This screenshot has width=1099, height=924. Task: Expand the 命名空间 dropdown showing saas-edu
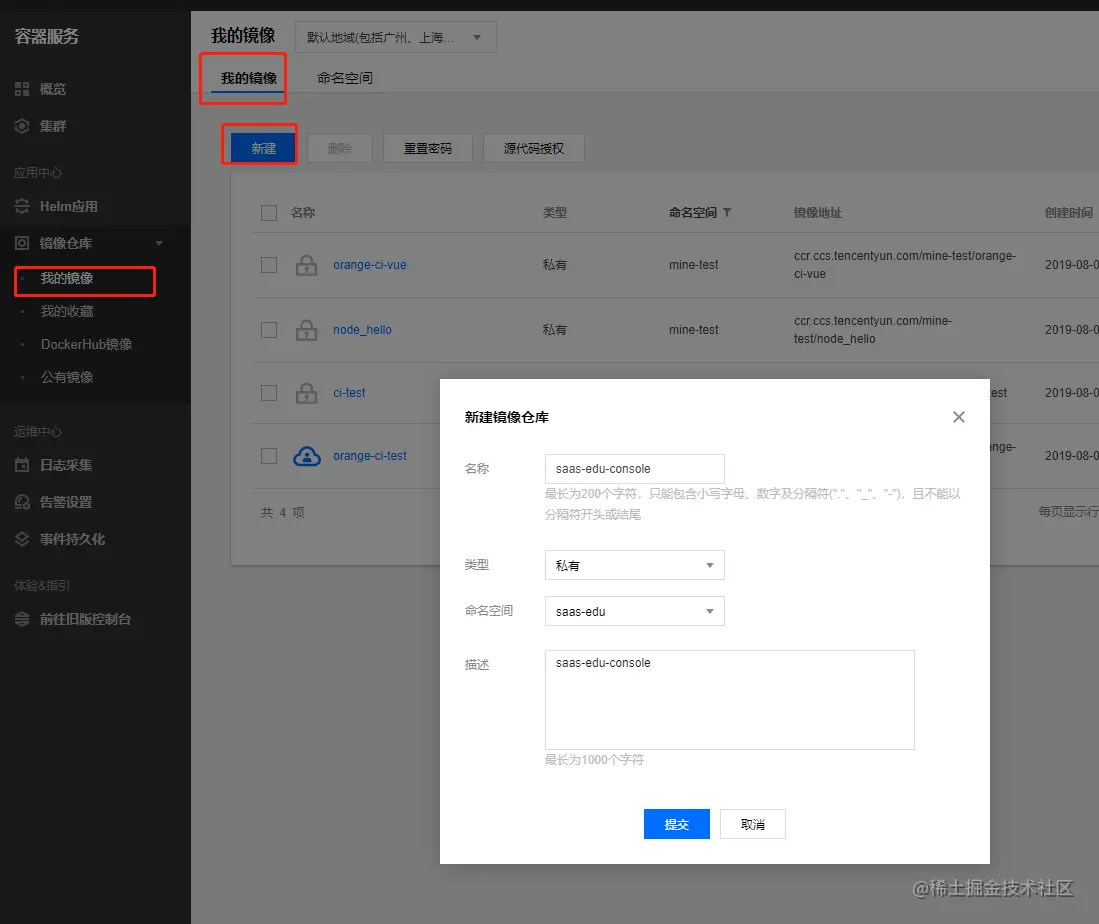click(634, 611)
